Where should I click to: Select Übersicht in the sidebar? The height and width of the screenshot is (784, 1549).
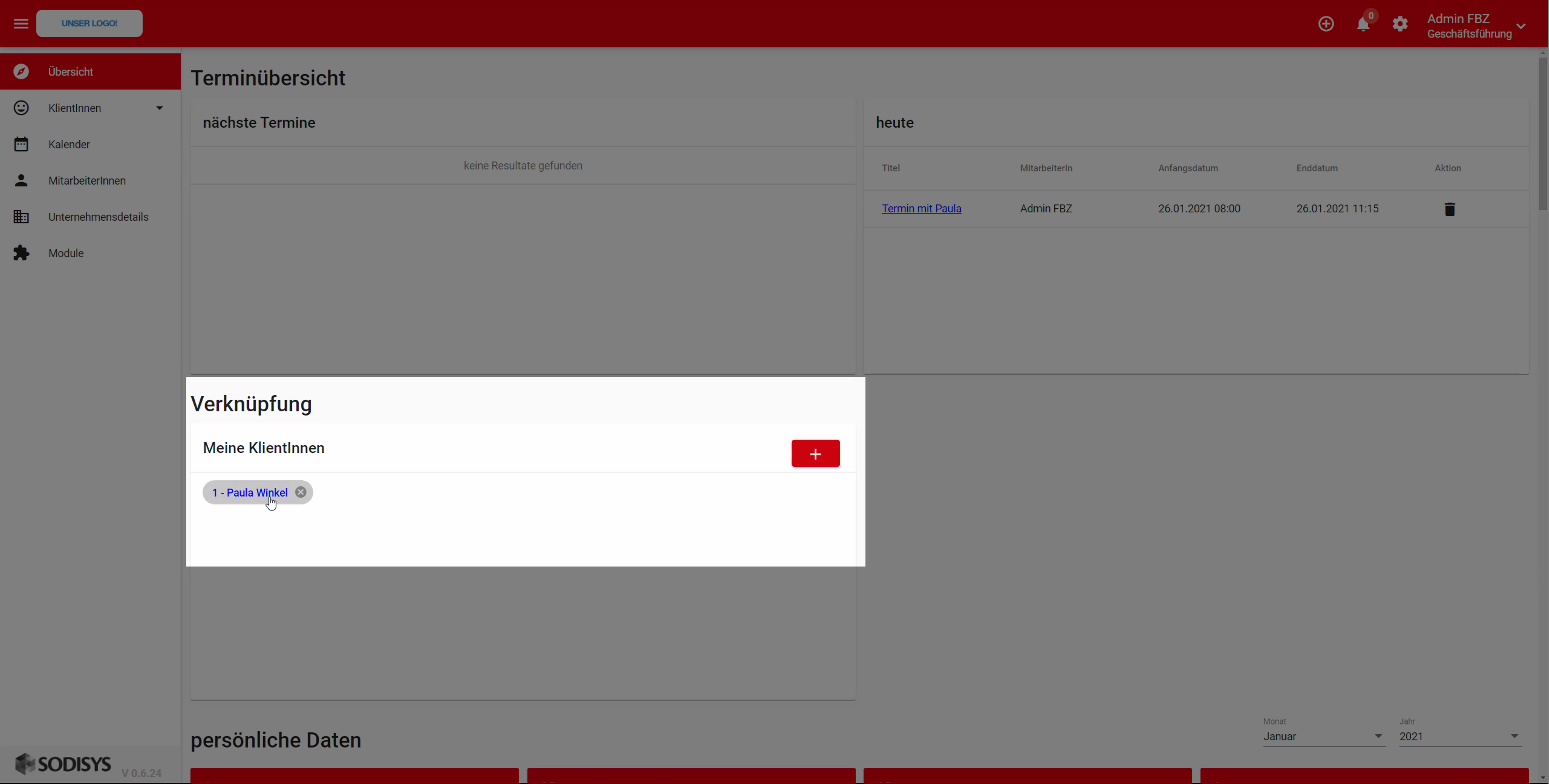click(90, 72)
